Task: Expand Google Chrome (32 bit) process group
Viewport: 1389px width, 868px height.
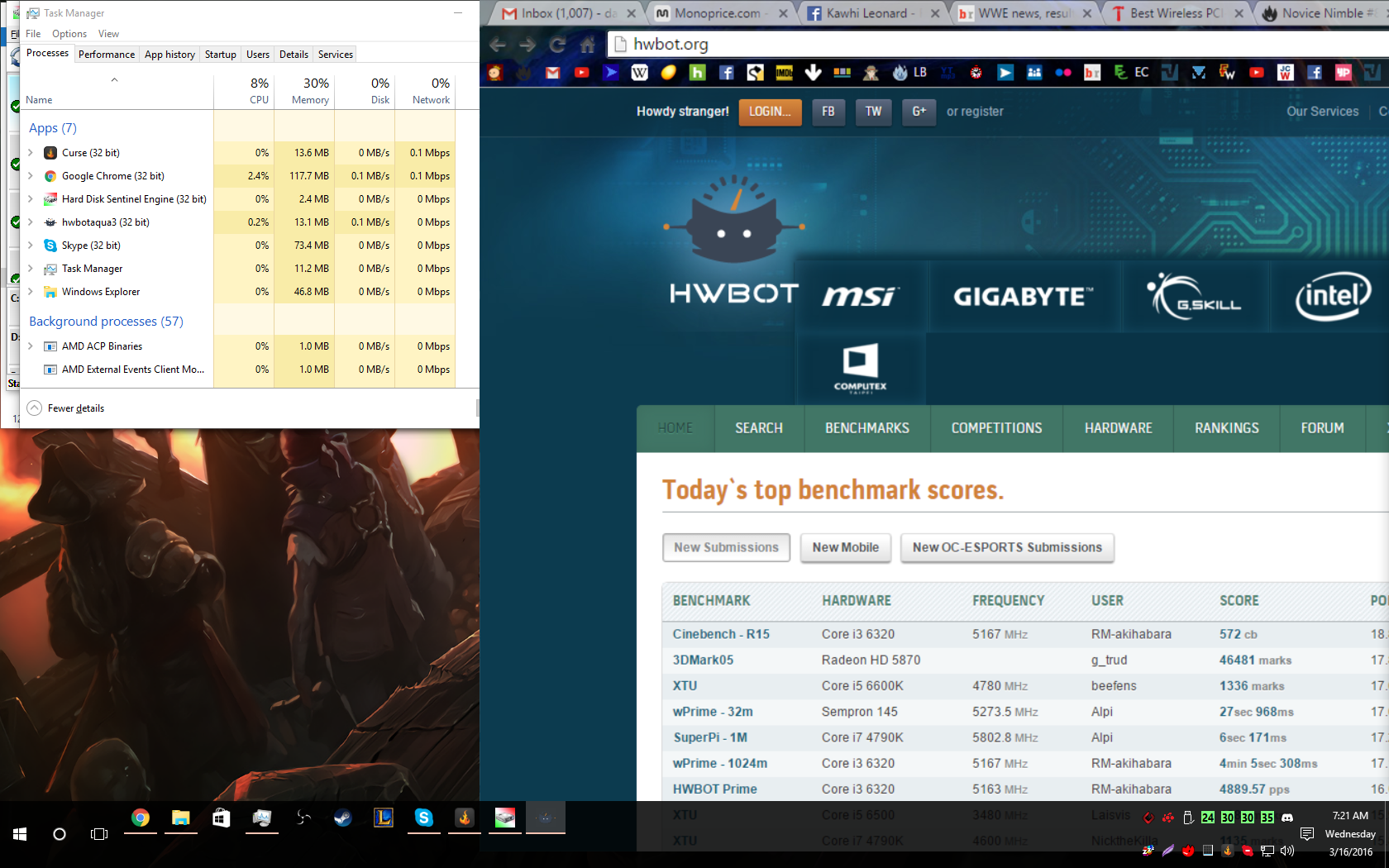Action: point(31,175)
